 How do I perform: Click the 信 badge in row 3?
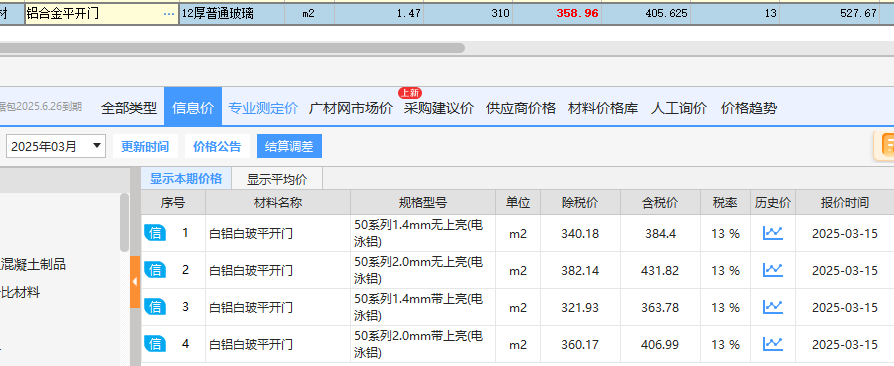[155, 307]
